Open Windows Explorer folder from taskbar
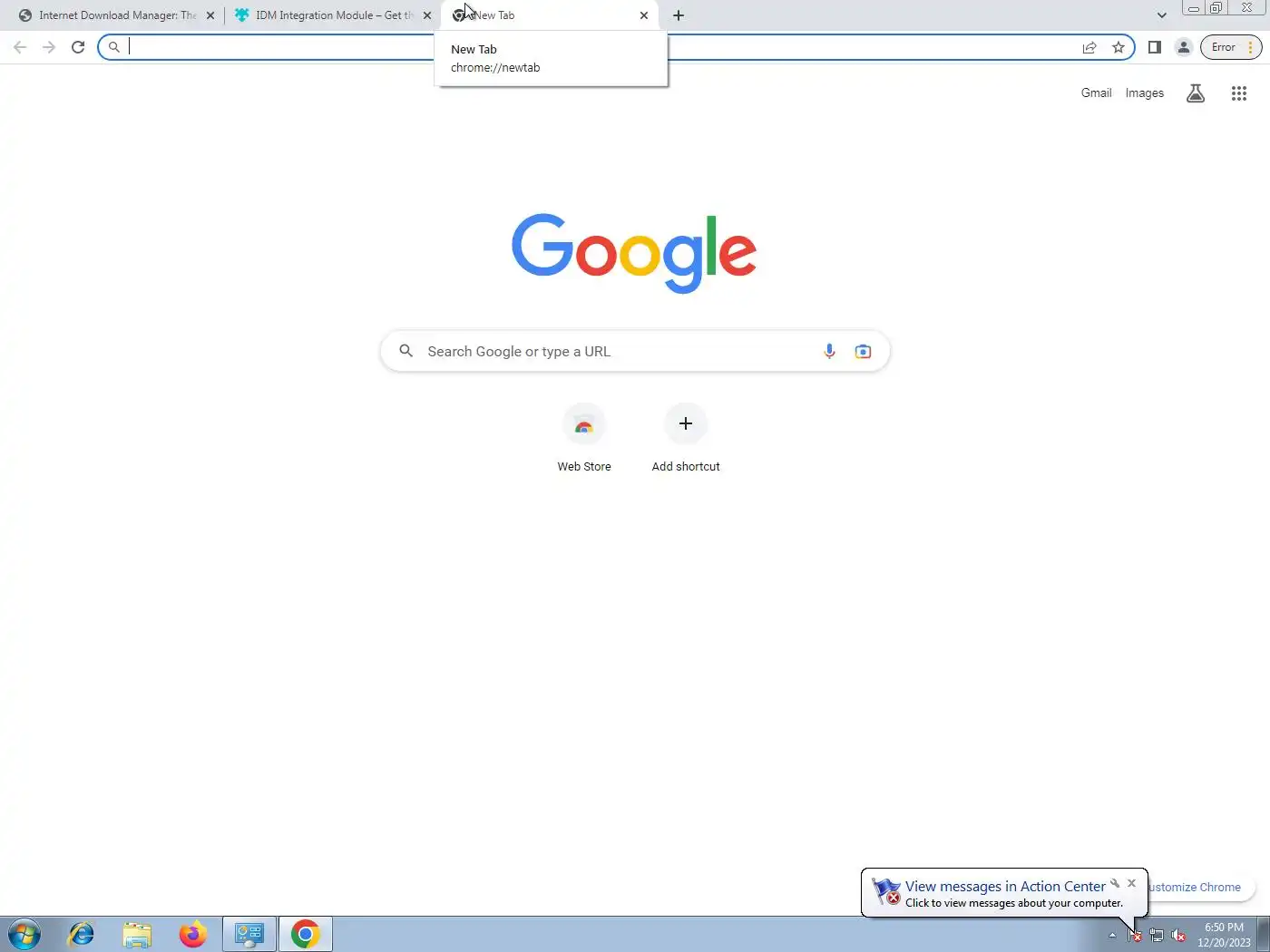The width and height of the screenshot is (1270, 952). pyautogui.click(x=137, y=934)
